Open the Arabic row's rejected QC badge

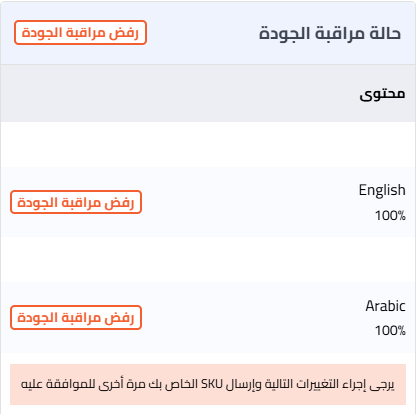pyautogui.click(x=76, y=317)
